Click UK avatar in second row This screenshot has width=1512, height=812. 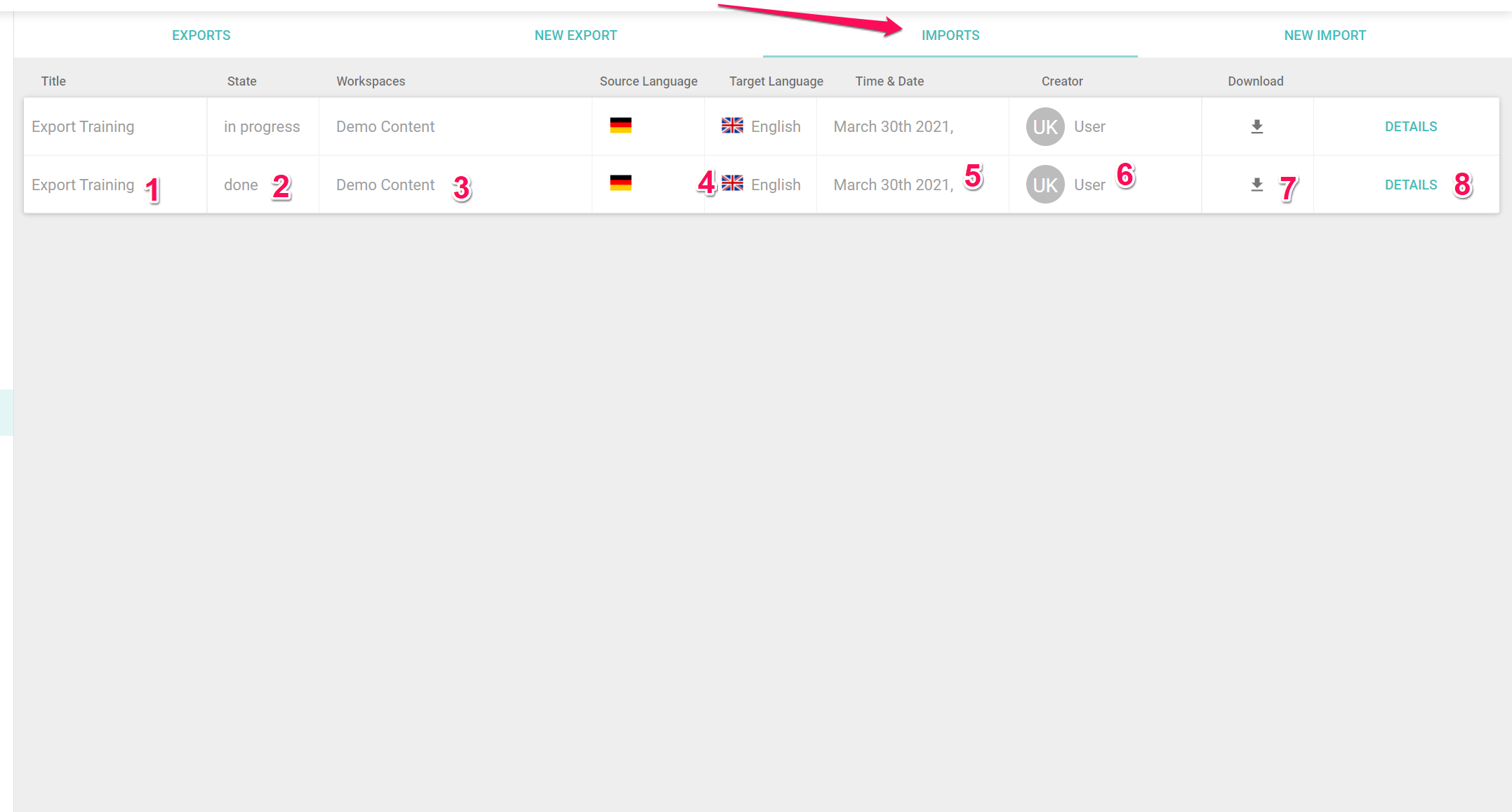(1045, 185)
